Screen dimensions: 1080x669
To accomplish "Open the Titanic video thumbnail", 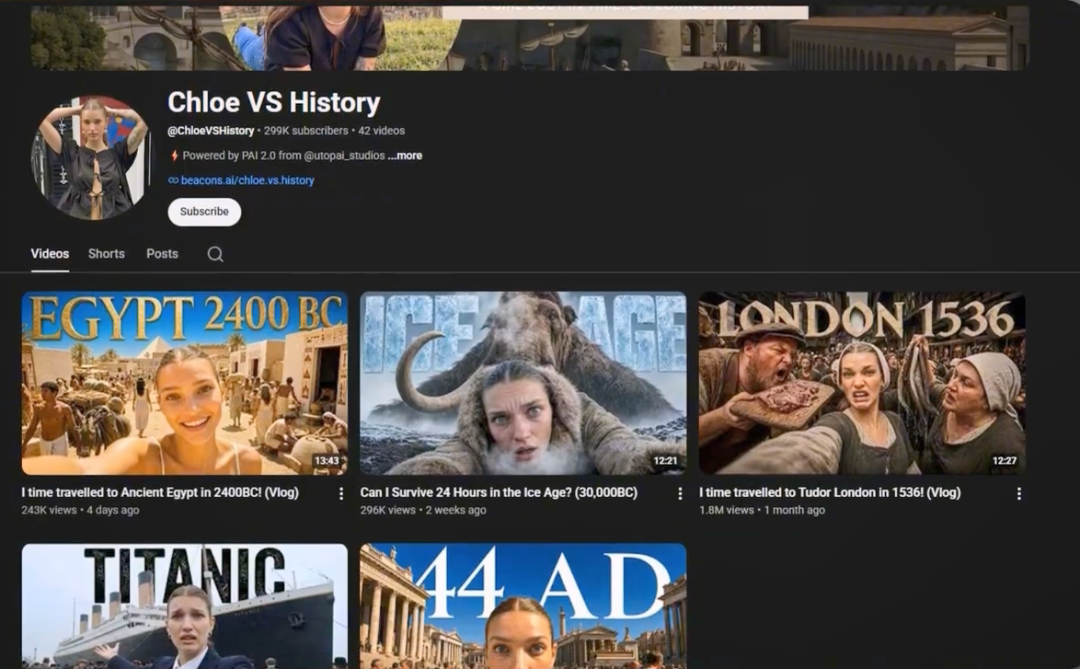I will [185, 606].
